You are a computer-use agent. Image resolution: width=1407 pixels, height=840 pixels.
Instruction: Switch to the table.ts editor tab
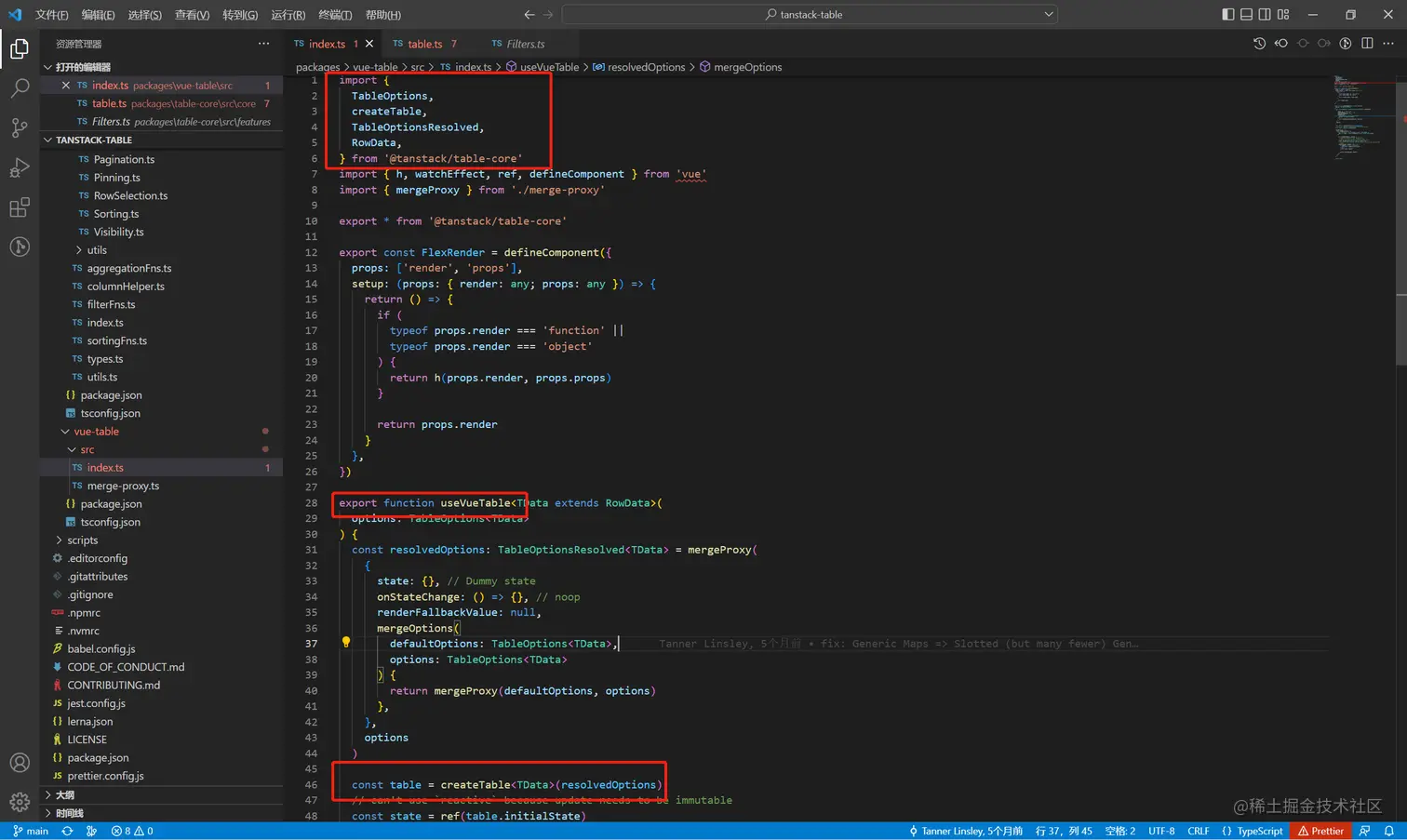click(x=425, y=44)
